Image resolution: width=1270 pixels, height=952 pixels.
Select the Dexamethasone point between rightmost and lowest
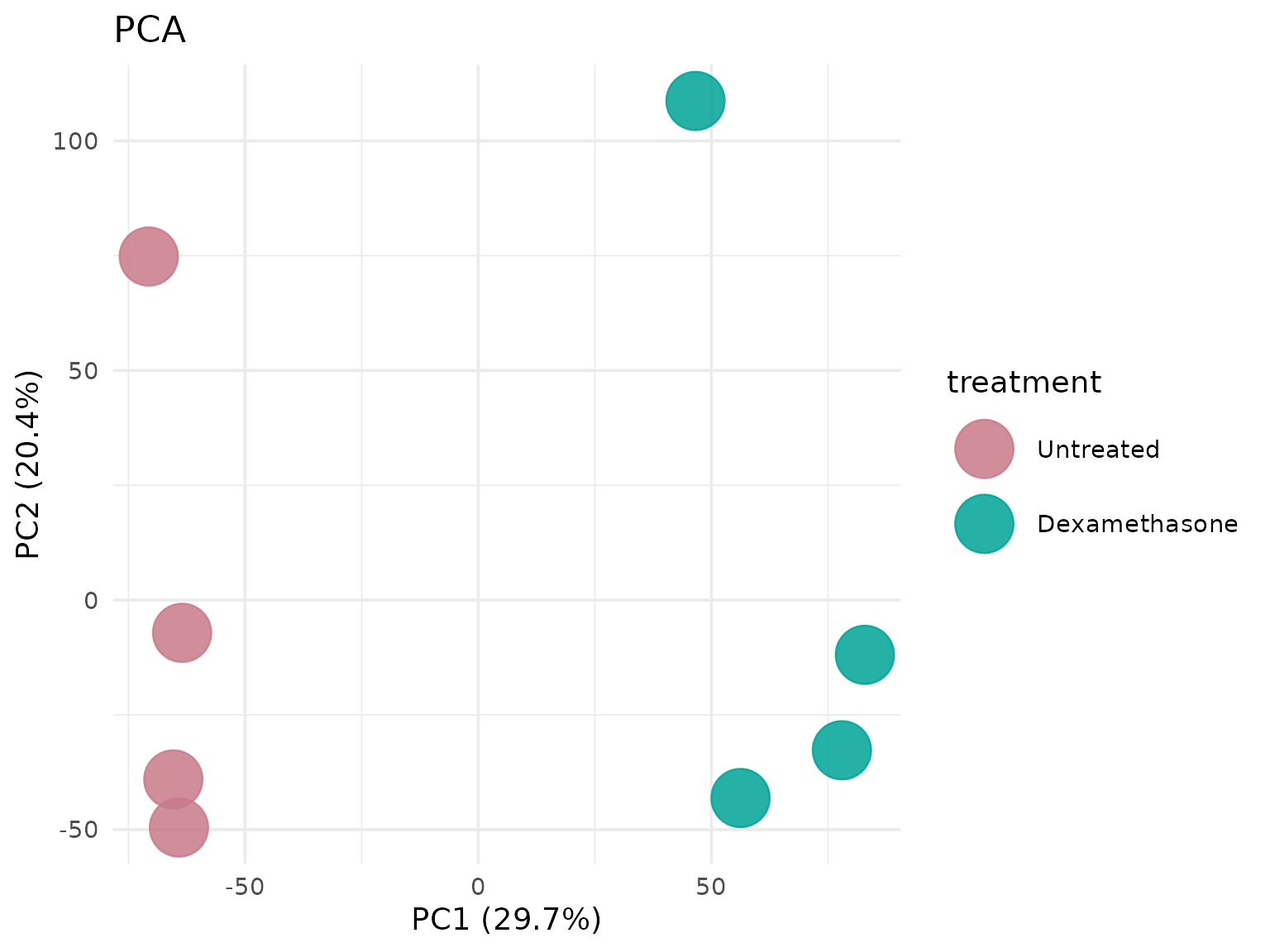pos(842,750)
